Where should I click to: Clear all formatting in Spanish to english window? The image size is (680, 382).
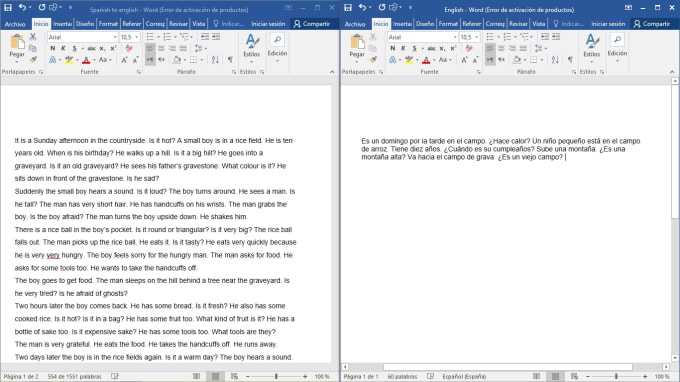point(129,48)
